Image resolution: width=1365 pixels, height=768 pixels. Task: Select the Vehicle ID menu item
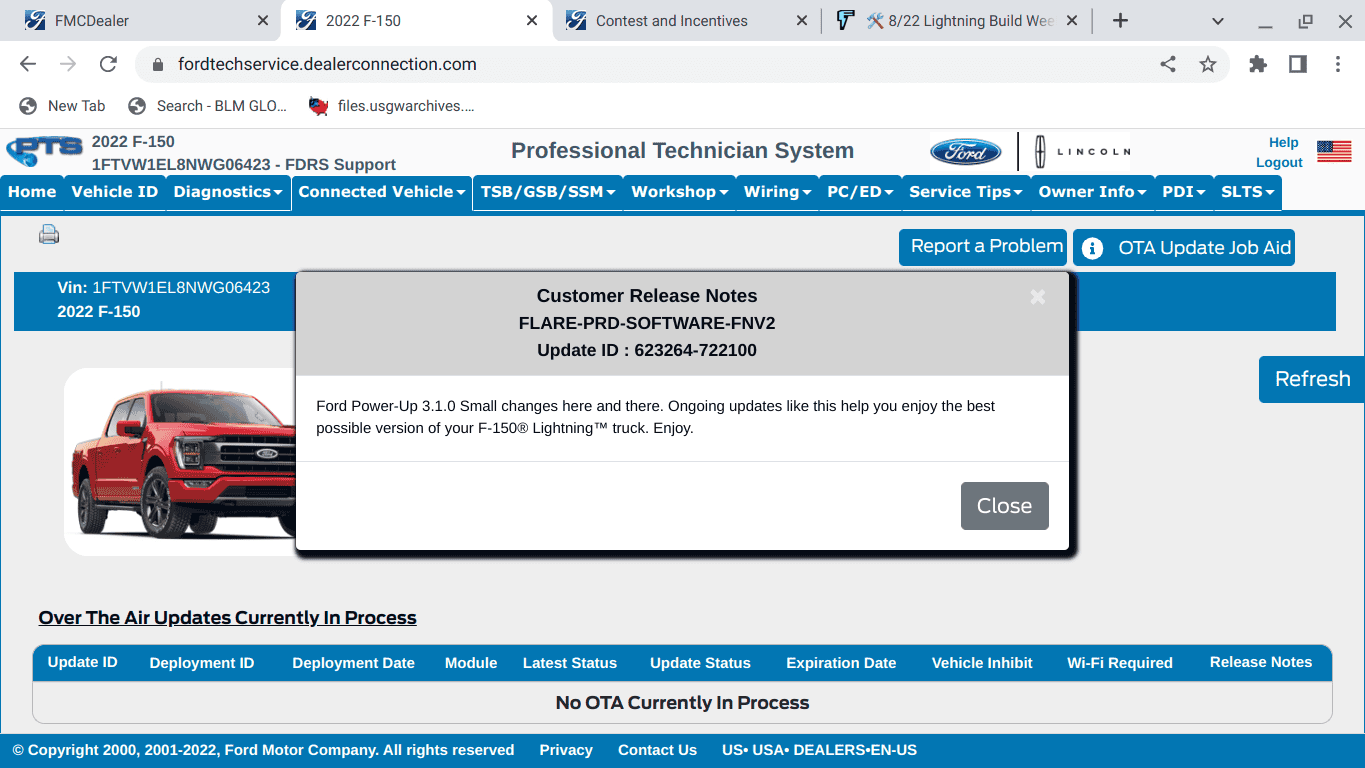[115, 192]
